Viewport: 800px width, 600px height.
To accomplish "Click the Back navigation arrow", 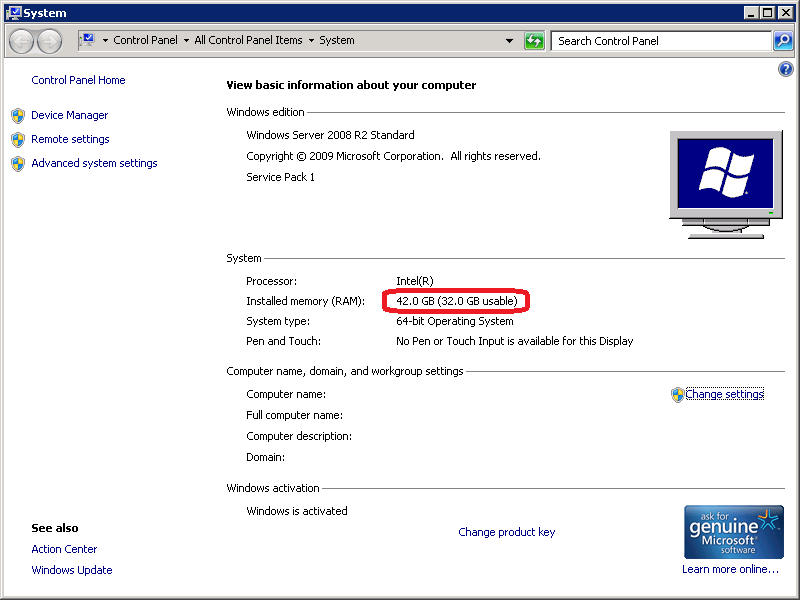I will [x=21, y=41].
